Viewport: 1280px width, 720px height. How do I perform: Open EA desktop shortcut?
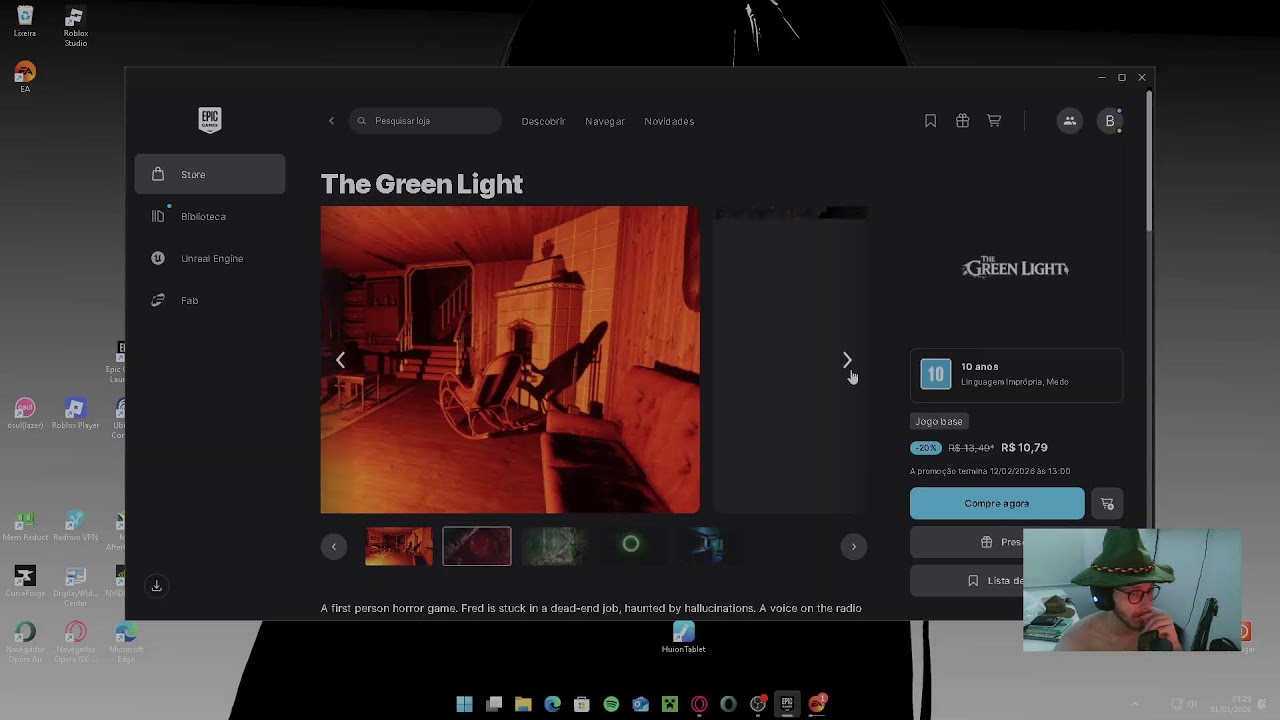25,78
